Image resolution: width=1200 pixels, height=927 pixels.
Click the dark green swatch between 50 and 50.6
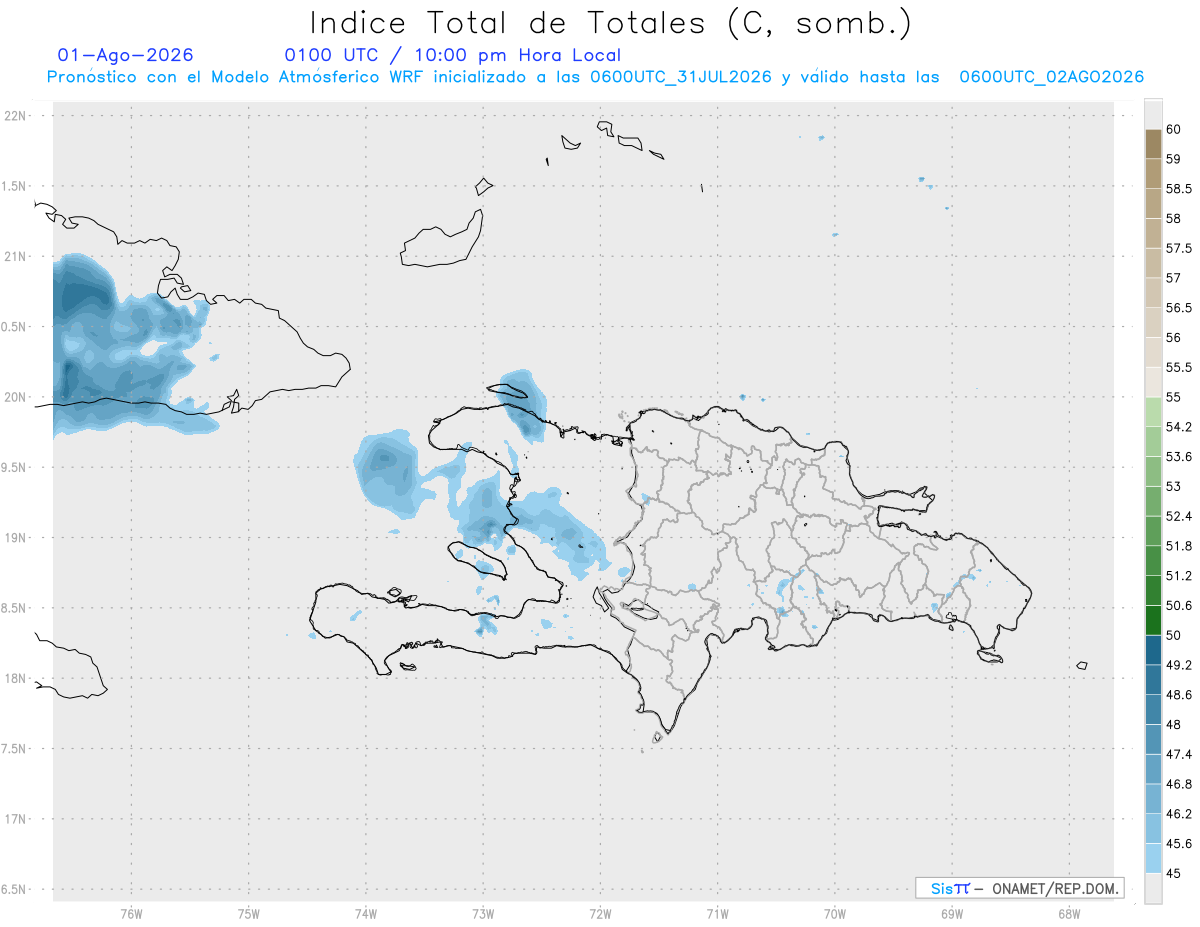[x=1153, y=620]
